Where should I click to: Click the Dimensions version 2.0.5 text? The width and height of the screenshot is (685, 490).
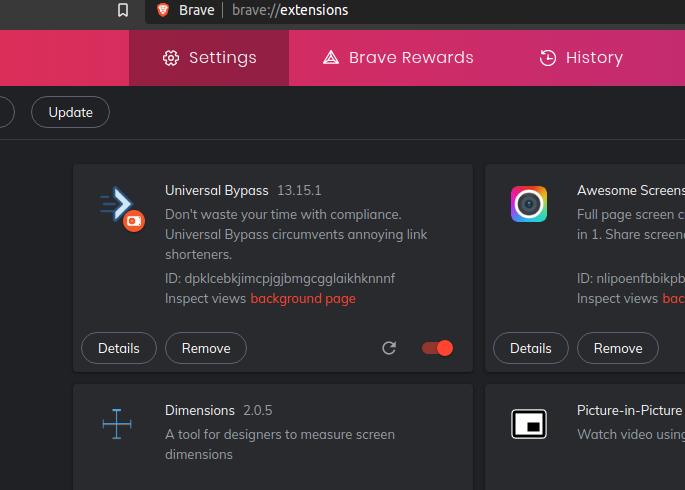point(258,411)
